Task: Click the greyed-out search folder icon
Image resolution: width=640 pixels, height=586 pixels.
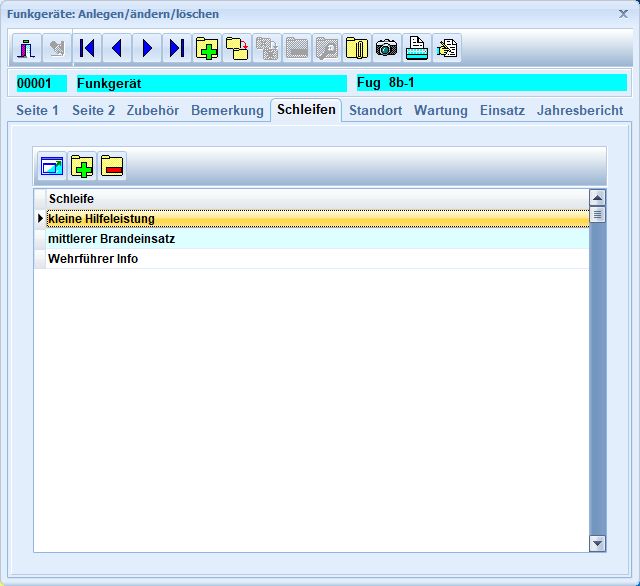Action: click(327, 48)
